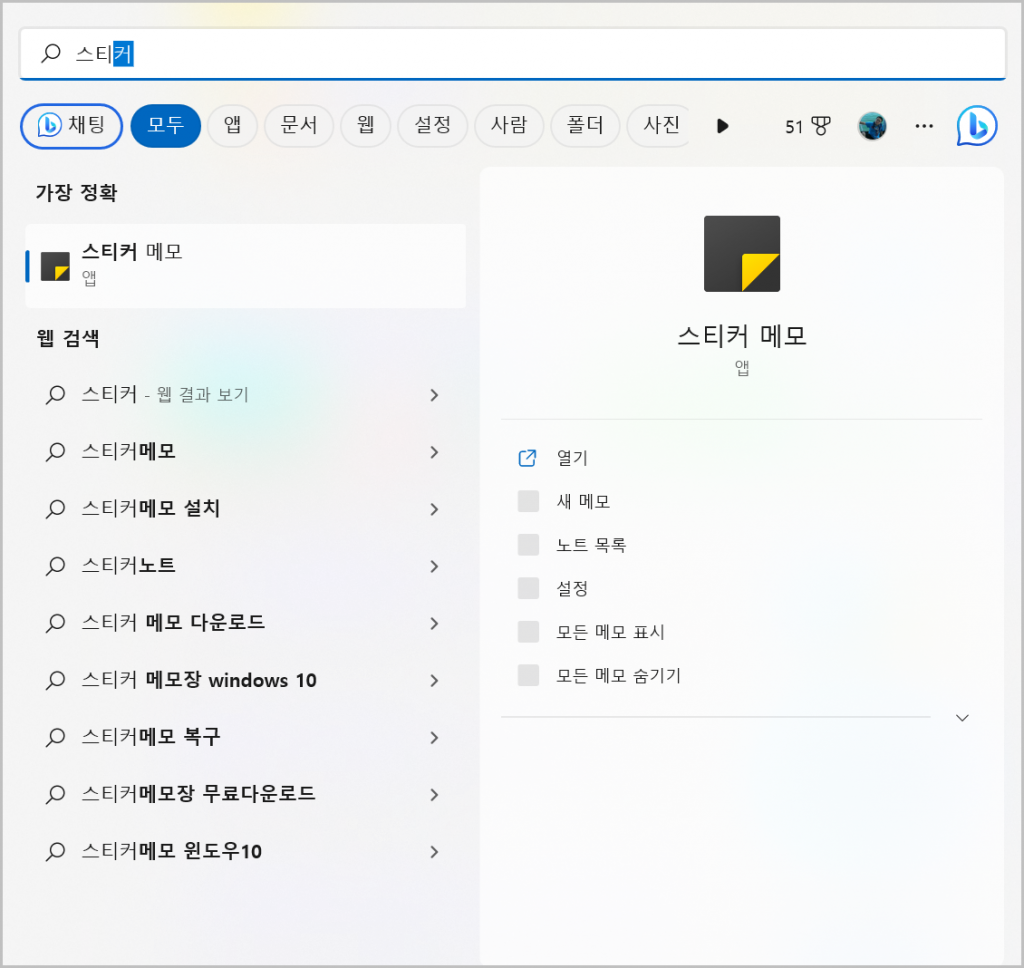The width and height of the screenshot is (1024, 968).
Task: Click search icon beside 스티커메모 설치
Action: click(x=56, y=508)
